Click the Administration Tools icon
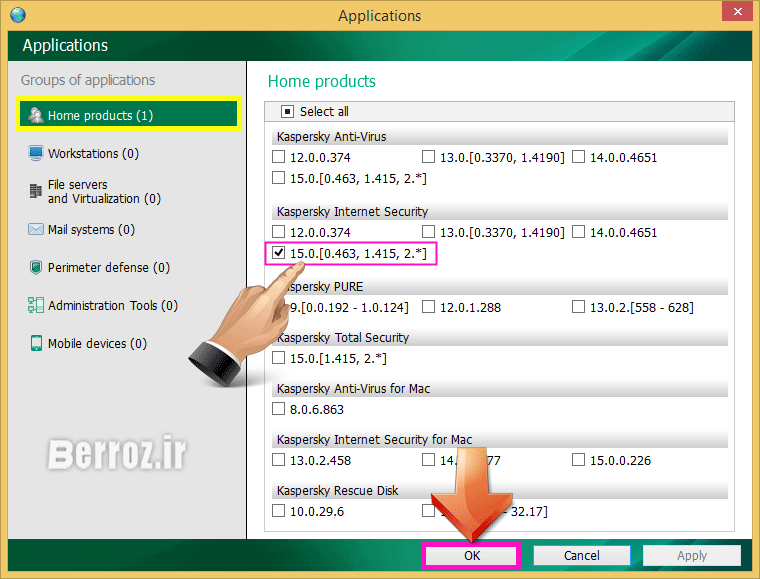The image size is (760, 579). (35, 305)
